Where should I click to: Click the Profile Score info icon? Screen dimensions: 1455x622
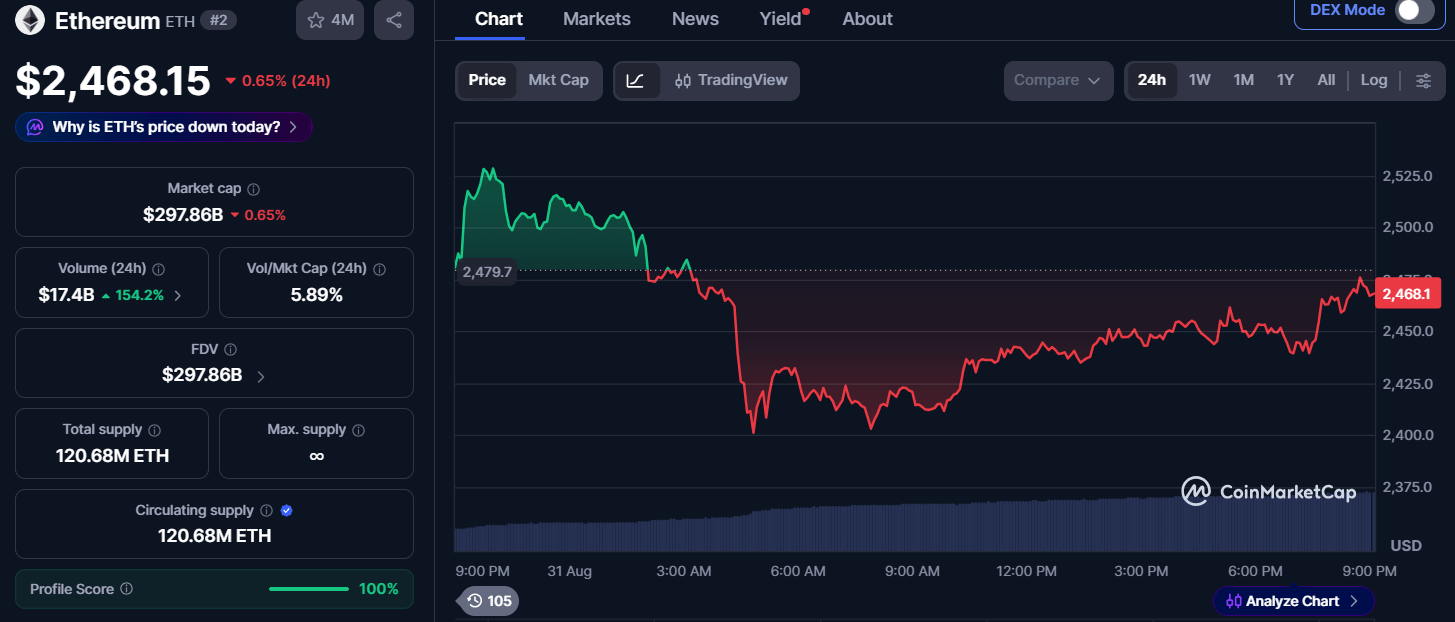click(x=127, y=589)
